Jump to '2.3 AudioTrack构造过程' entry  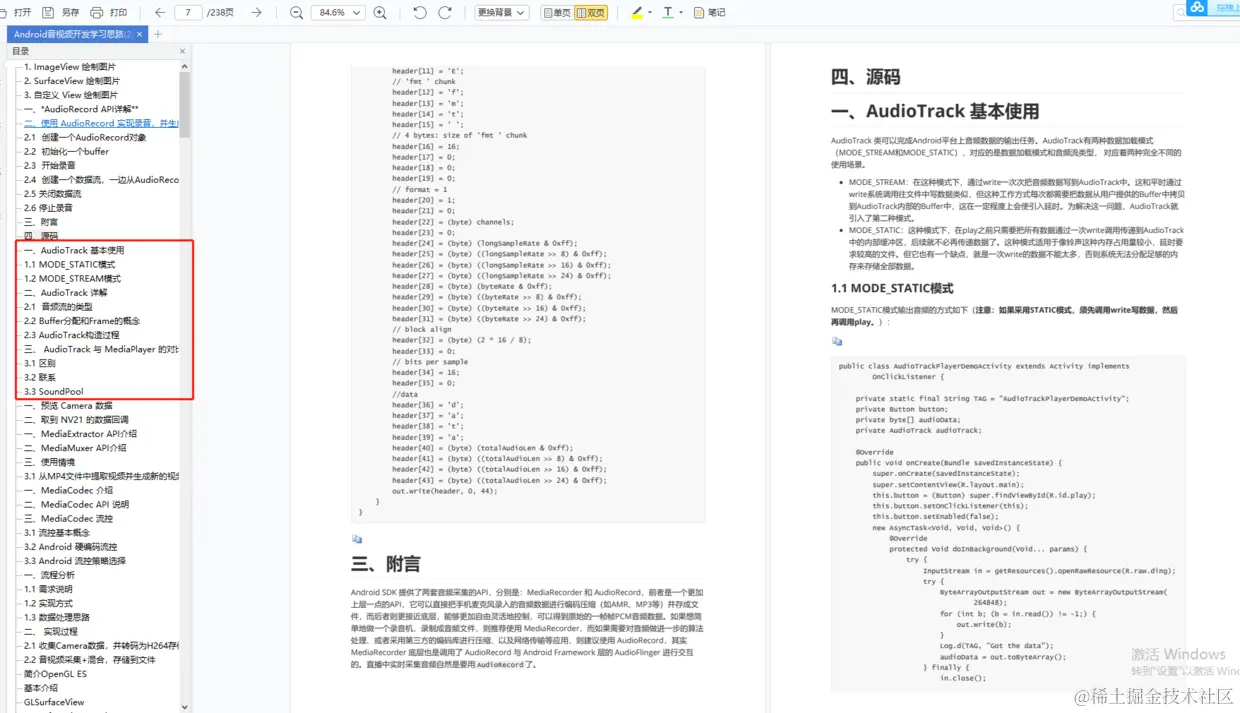click(x=71, y=335)
